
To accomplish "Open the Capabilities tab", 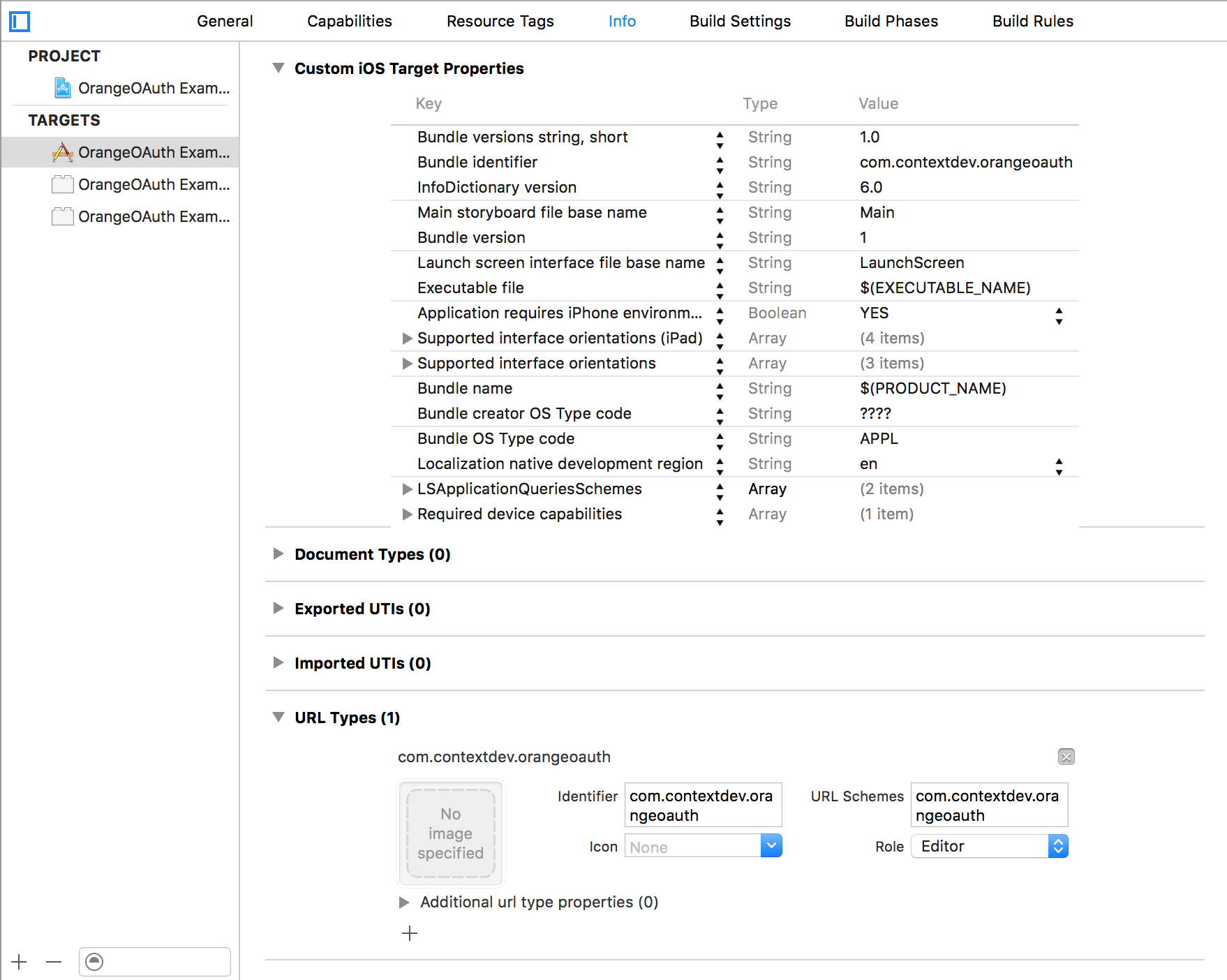I will click(350, 21).
